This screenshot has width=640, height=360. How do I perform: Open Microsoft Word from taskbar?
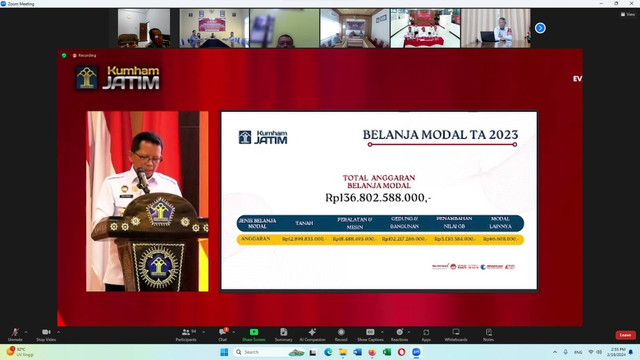click(358, 352)
